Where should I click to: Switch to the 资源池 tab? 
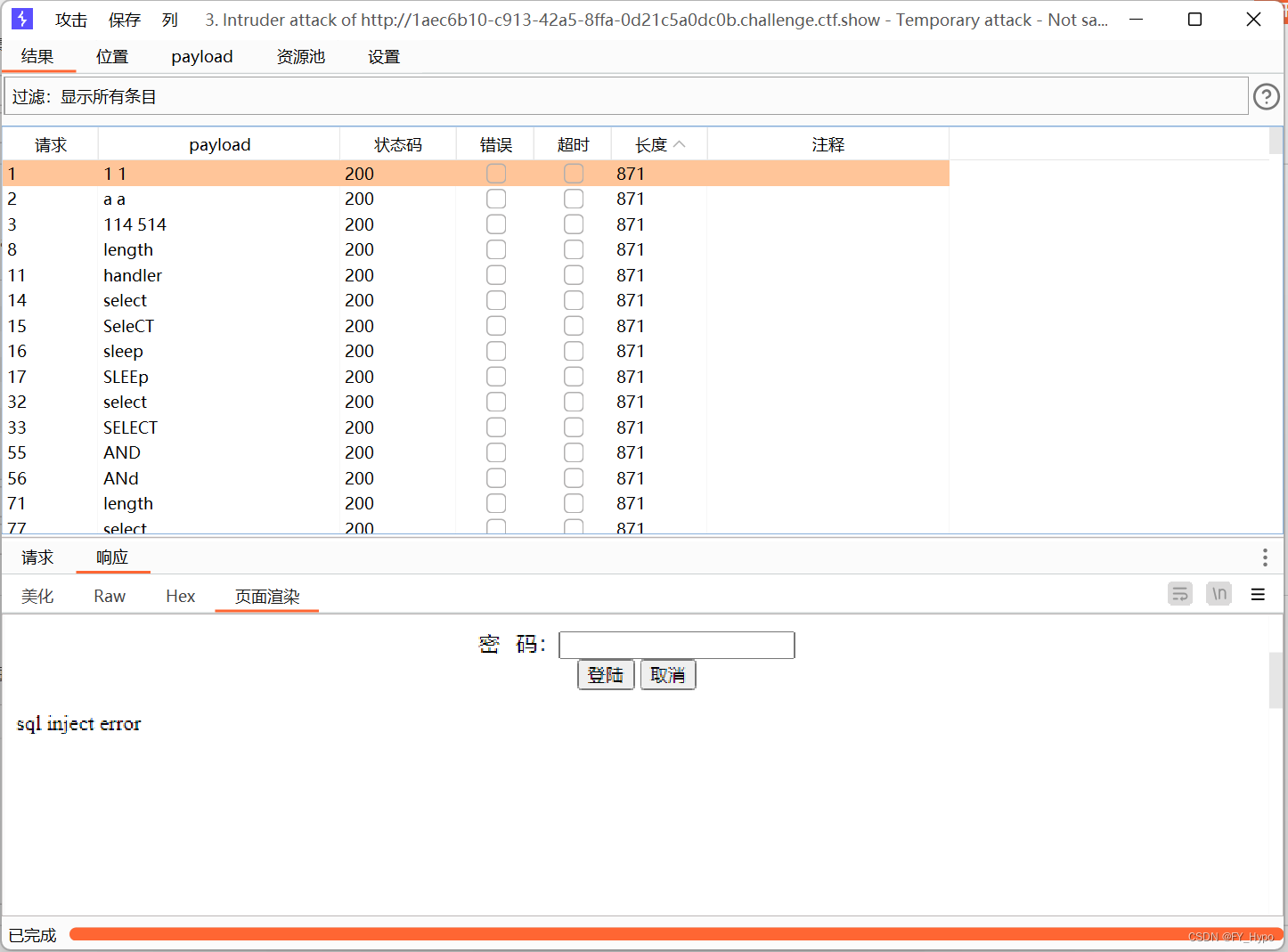(301, 56)
